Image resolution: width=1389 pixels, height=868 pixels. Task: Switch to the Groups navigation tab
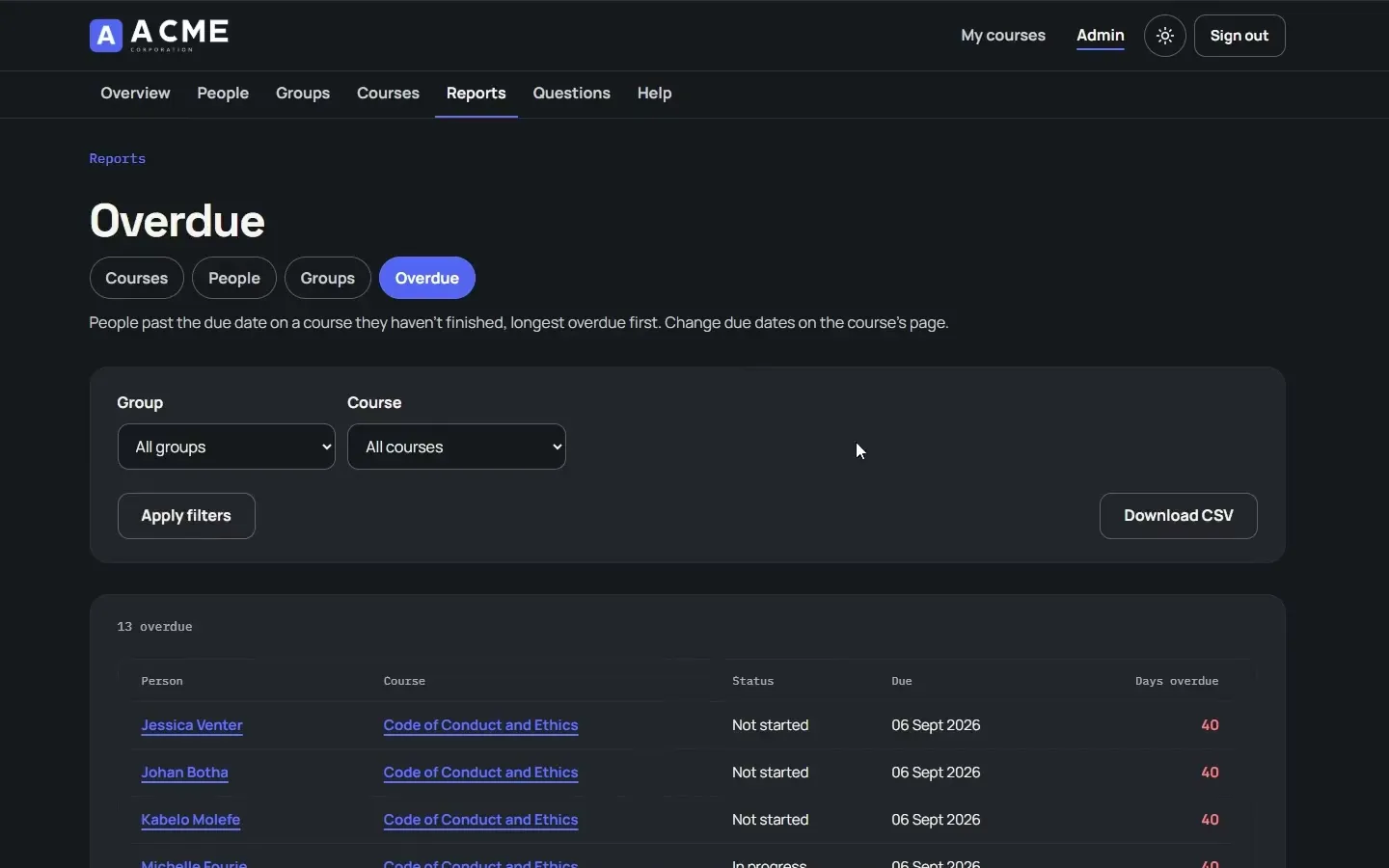point(303,95)
